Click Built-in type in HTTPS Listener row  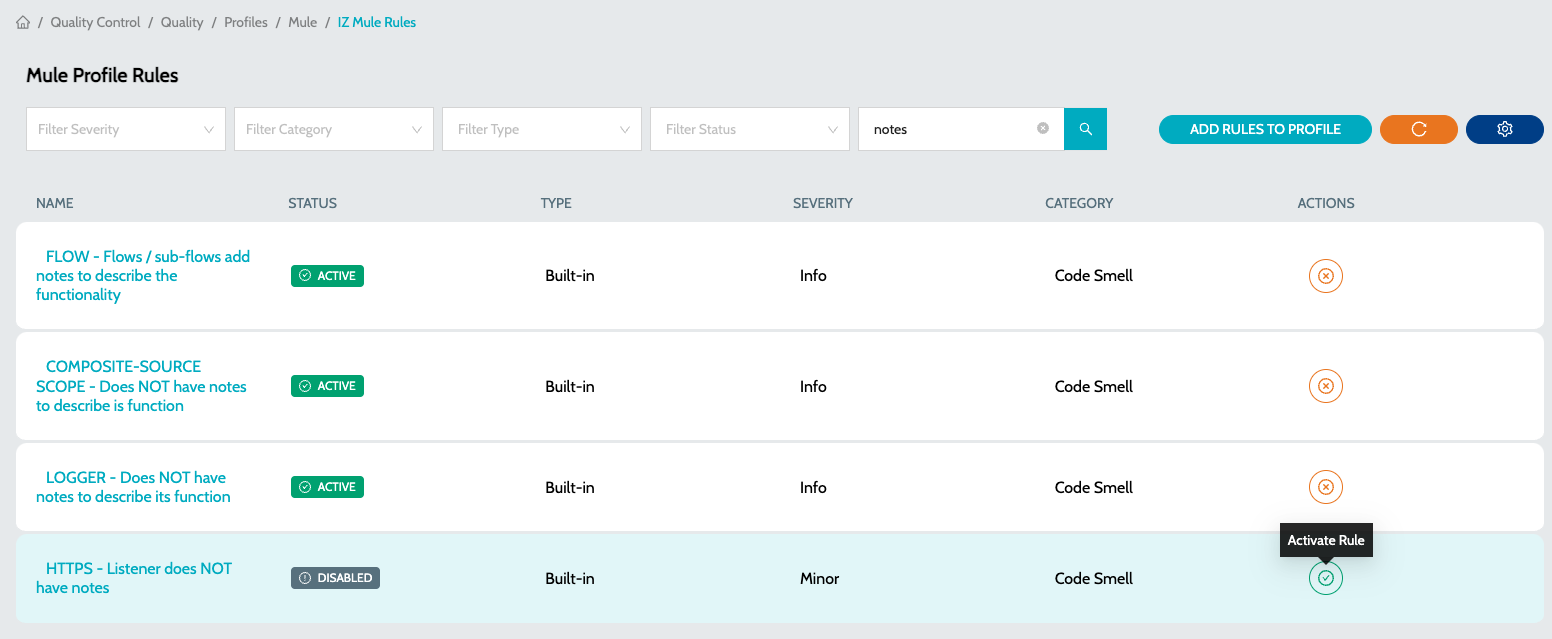[570, 578]
